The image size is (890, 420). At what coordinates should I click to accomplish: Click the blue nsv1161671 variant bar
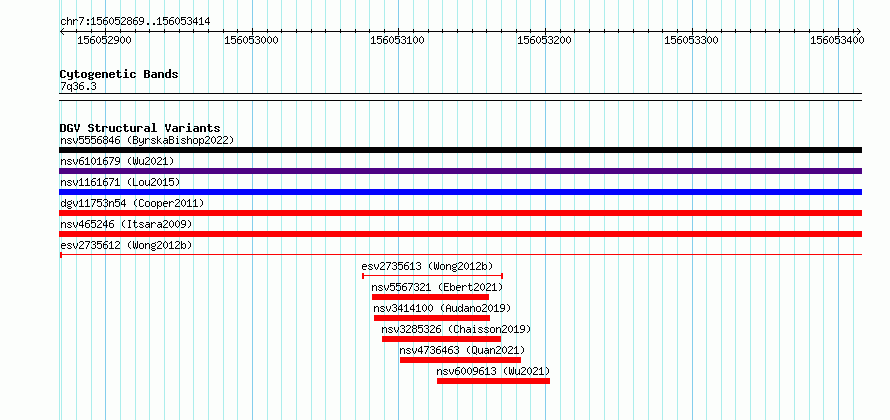point(460,192)
